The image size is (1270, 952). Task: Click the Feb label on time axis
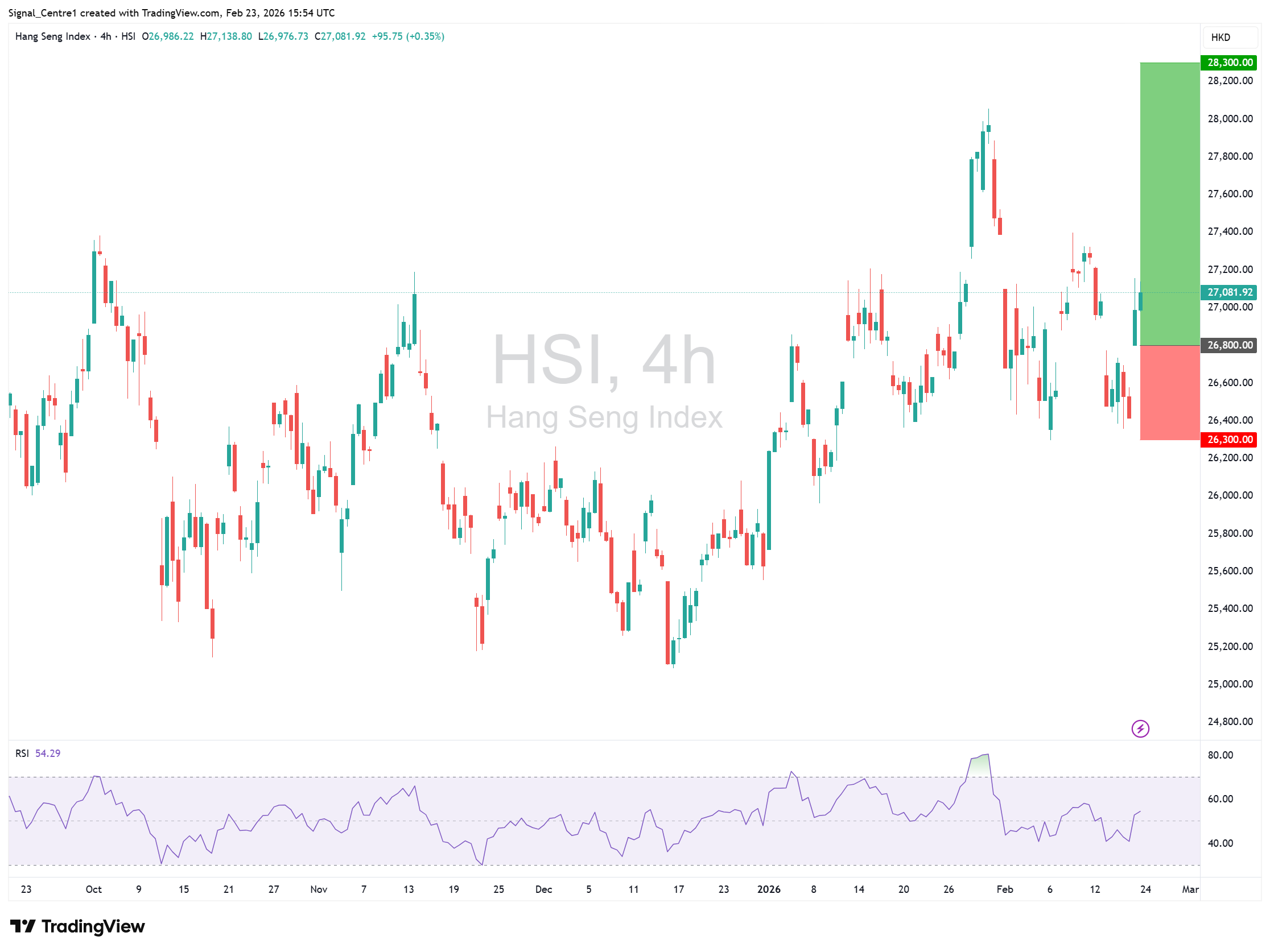click(1004, 889)
